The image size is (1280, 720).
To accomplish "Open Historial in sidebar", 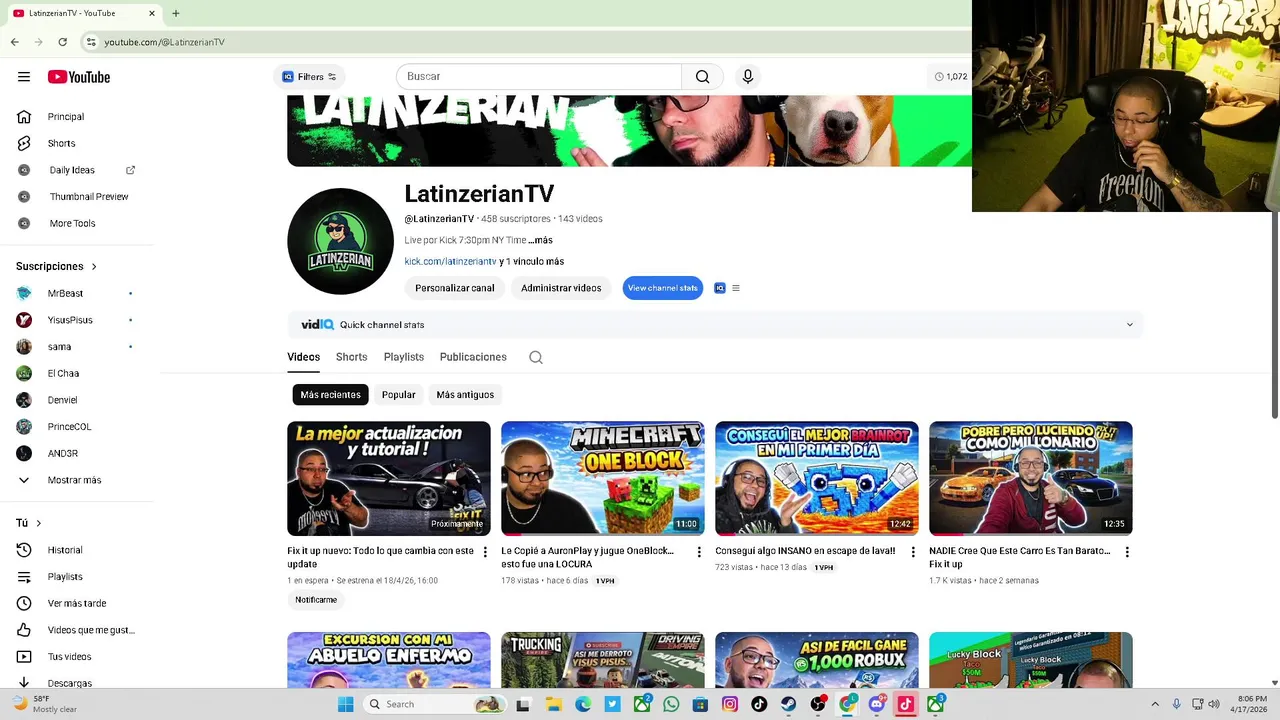I will [65, 550].
